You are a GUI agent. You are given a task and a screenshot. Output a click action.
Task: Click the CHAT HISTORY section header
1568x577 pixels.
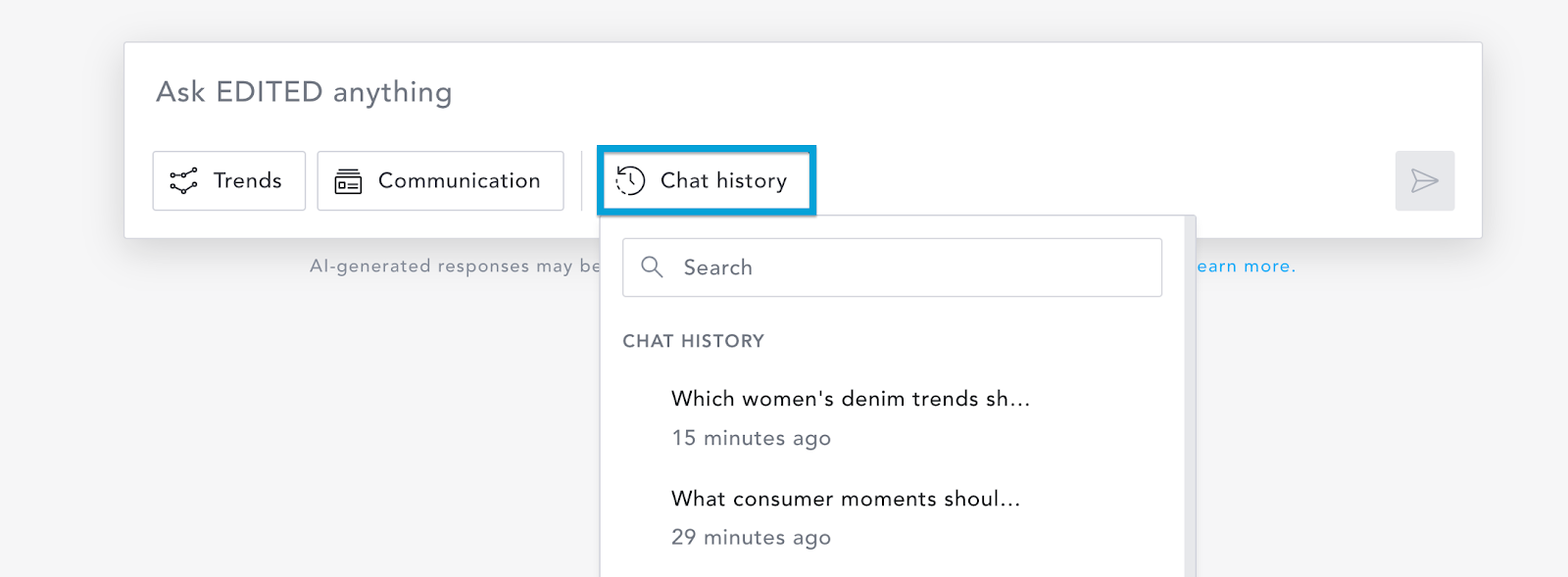coord(693,341)
